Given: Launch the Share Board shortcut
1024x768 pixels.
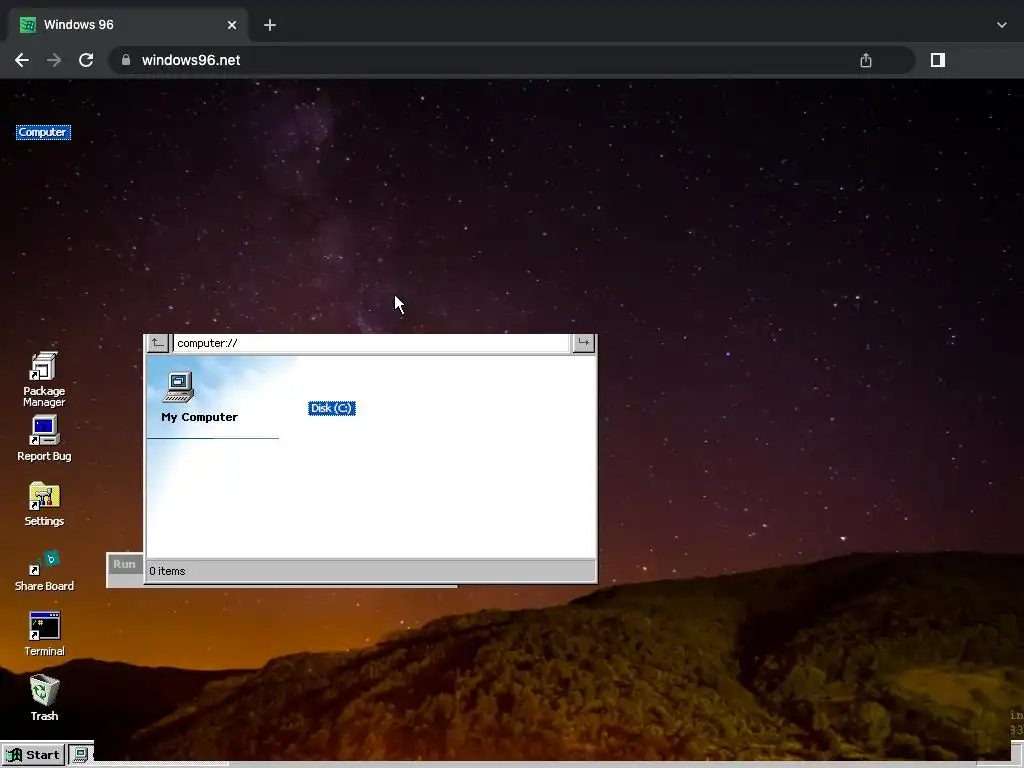Looking at the screenshot, I should coord(44,571).
